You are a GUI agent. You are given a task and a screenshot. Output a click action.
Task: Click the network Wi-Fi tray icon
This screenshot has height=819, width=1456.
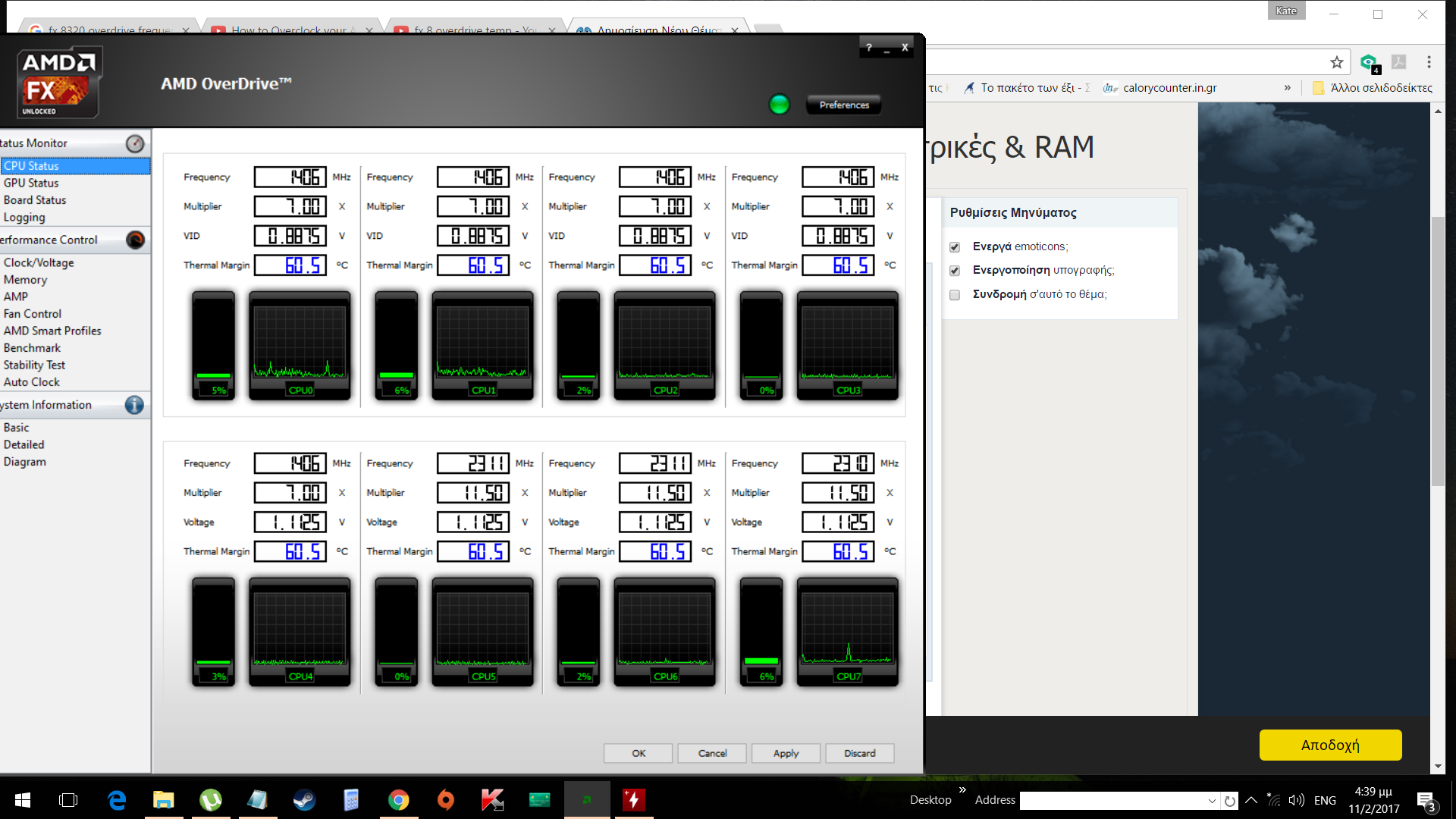(1274, 800)
